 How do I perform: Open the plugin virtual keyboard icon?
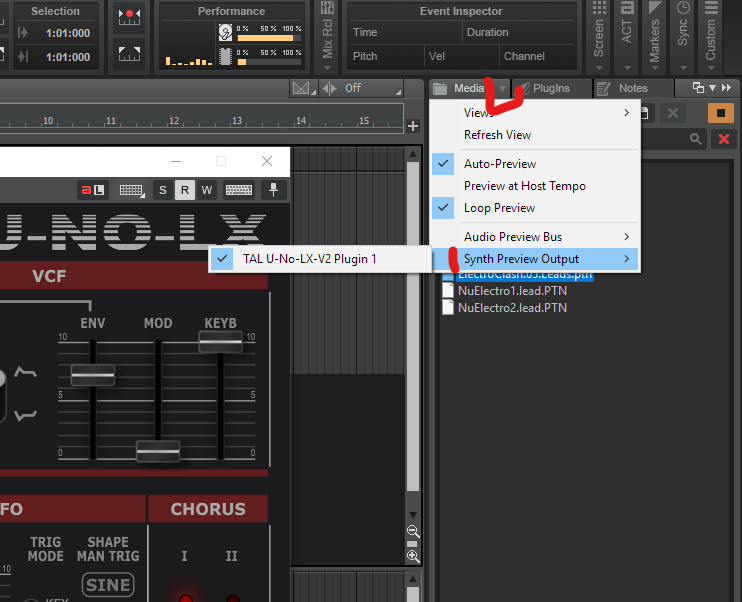[x=239, y=190]
